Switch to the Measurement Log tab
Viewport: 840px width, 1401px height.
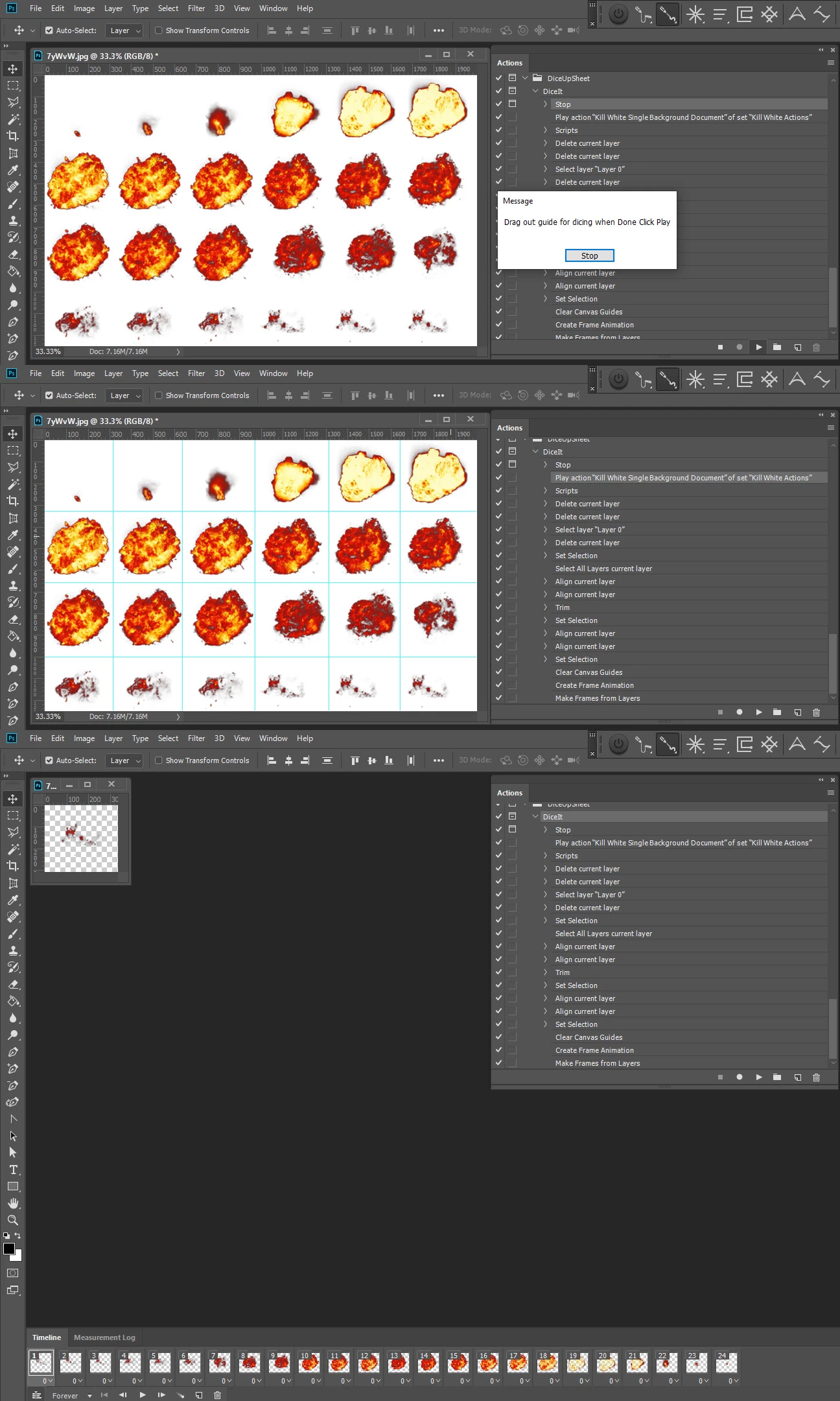(x=104, y=1337)
